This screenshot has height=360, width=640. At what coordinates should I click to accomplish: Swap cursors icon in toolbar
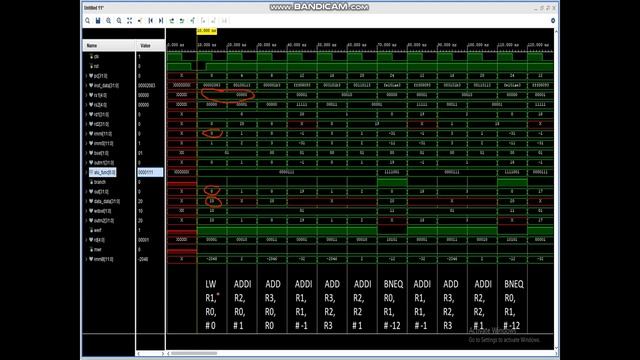pyautogui.click(x=224, y=20)
